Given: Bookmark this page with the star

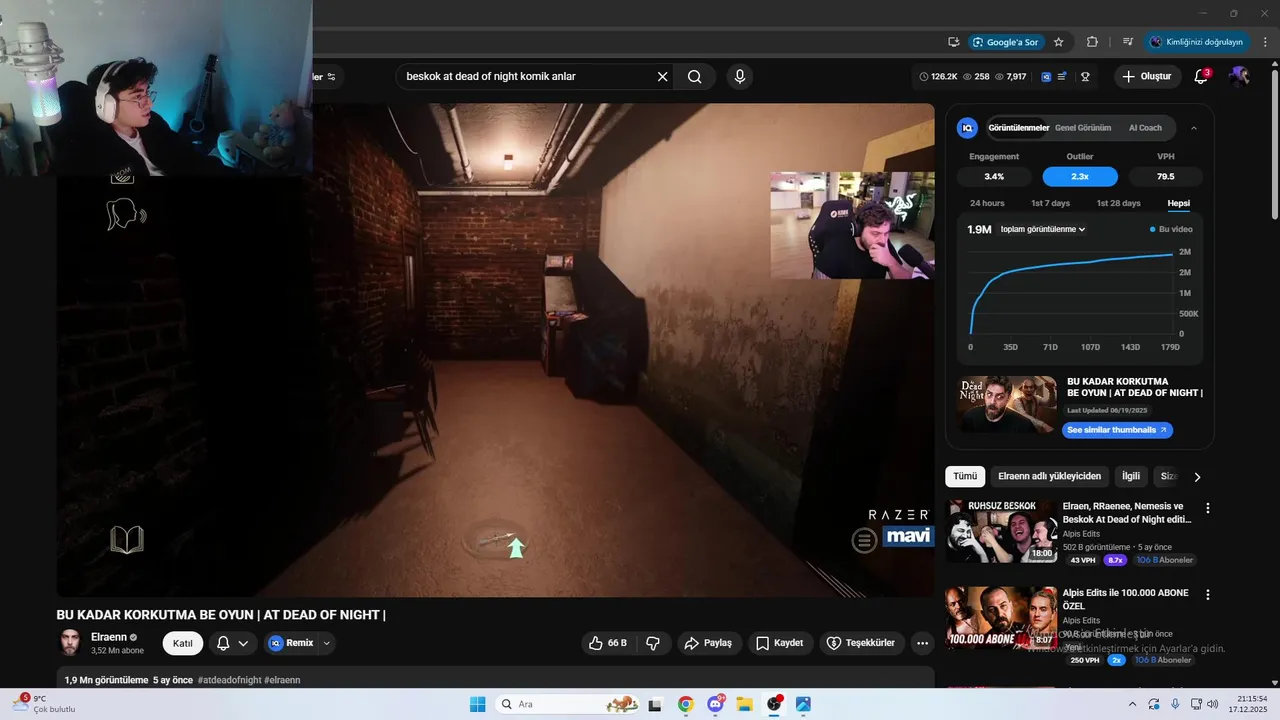Looking at the screenshot, I should pyautogui.click(x=1059, y=42).
